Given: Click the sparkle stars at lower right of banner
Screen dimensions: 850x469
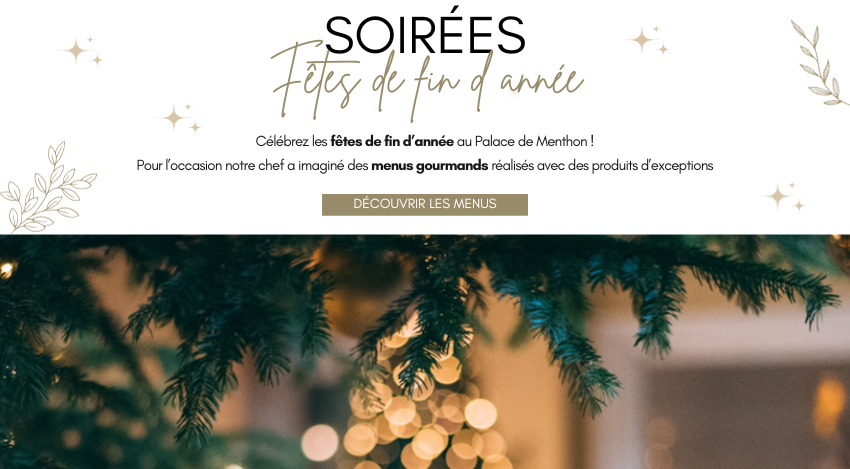Looking at the screenshot, I should pyautogui.click(x=783, y=196).
